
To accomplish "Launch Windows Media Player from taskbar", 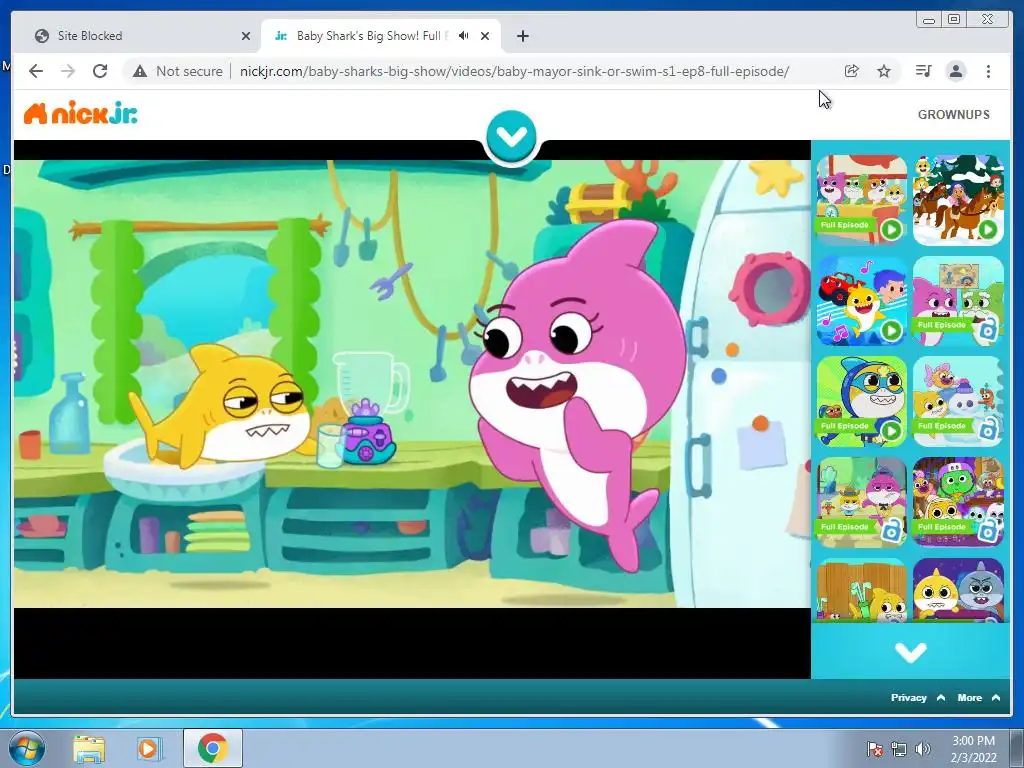I will pyautogui.click(x=148, y=748).
